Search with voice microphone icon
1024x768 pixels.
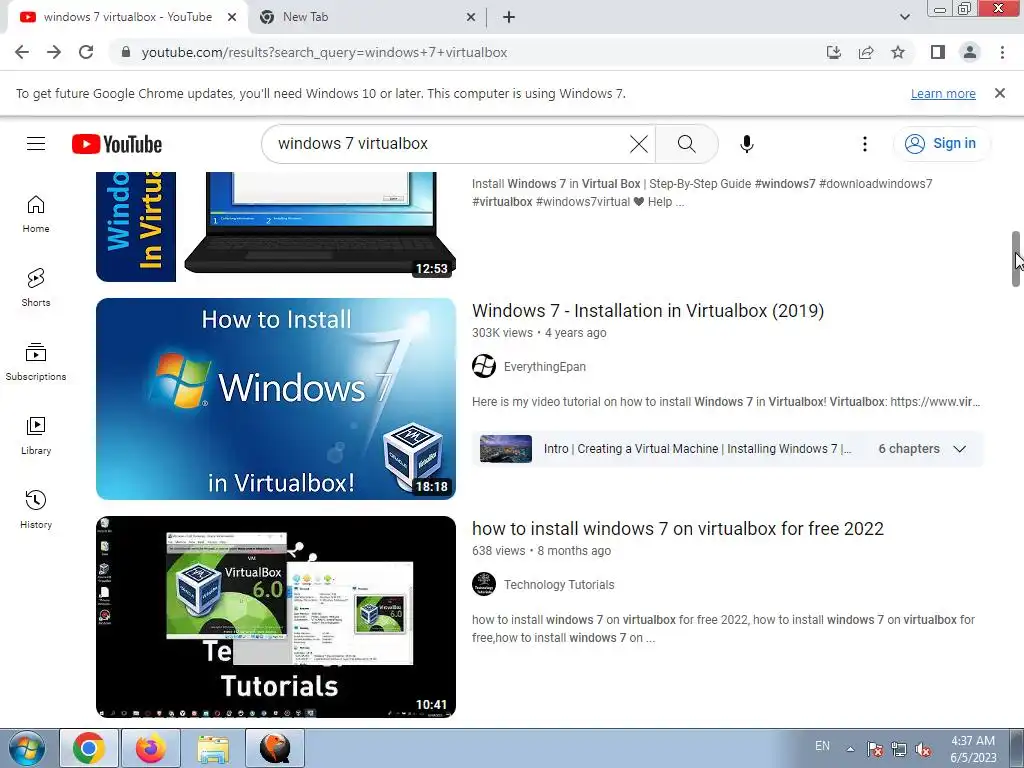(746, 144)
